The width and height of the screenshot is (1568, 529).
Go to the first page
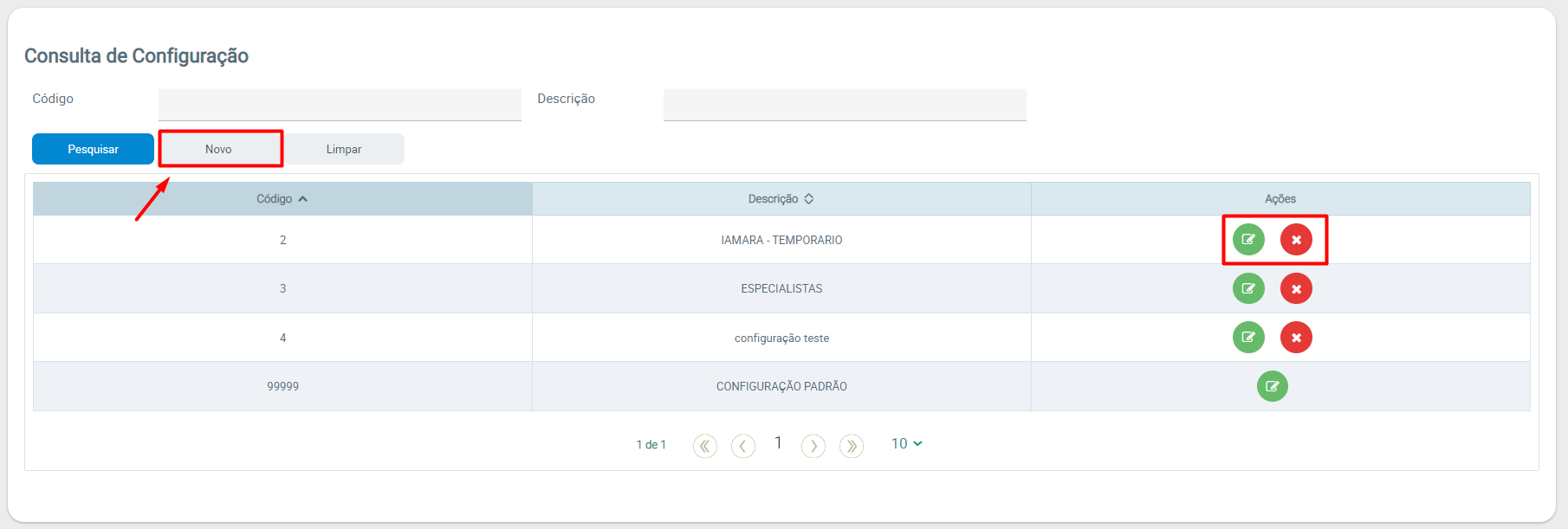(x=705, y=446)
